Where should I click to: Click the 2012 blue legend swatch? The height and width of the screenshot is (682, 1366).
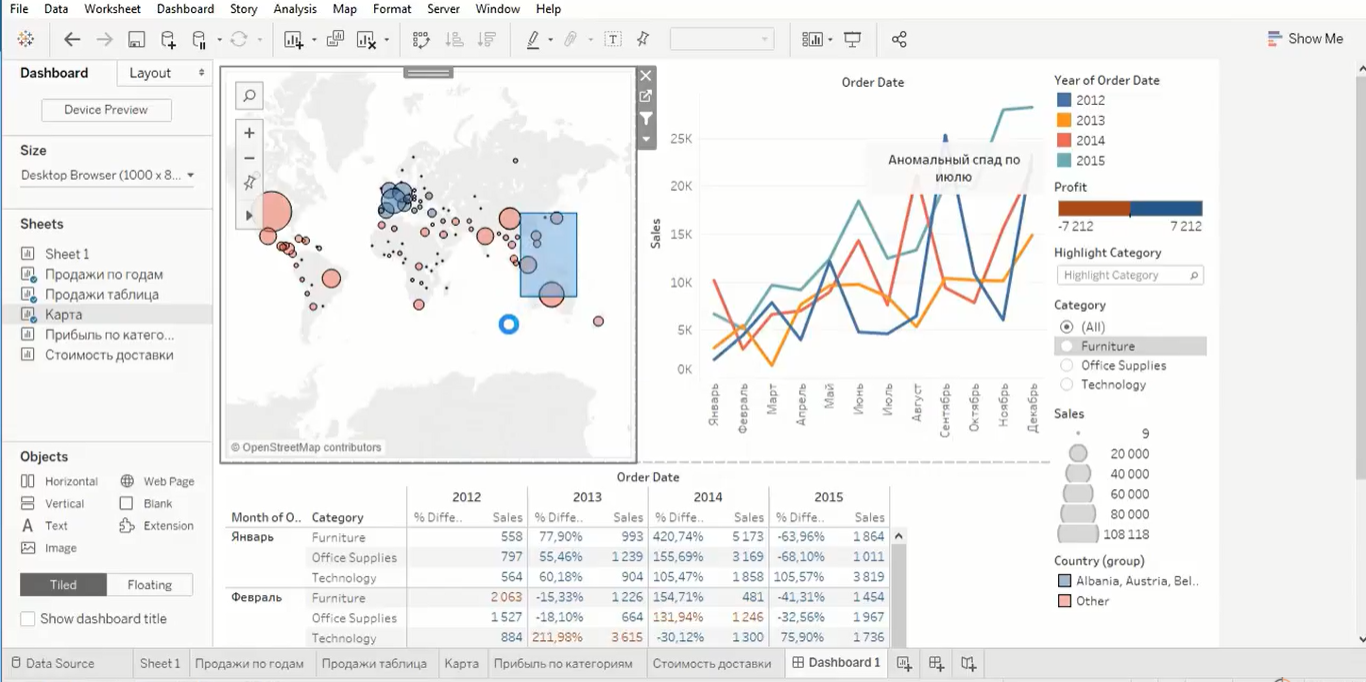click(1065, 100)
